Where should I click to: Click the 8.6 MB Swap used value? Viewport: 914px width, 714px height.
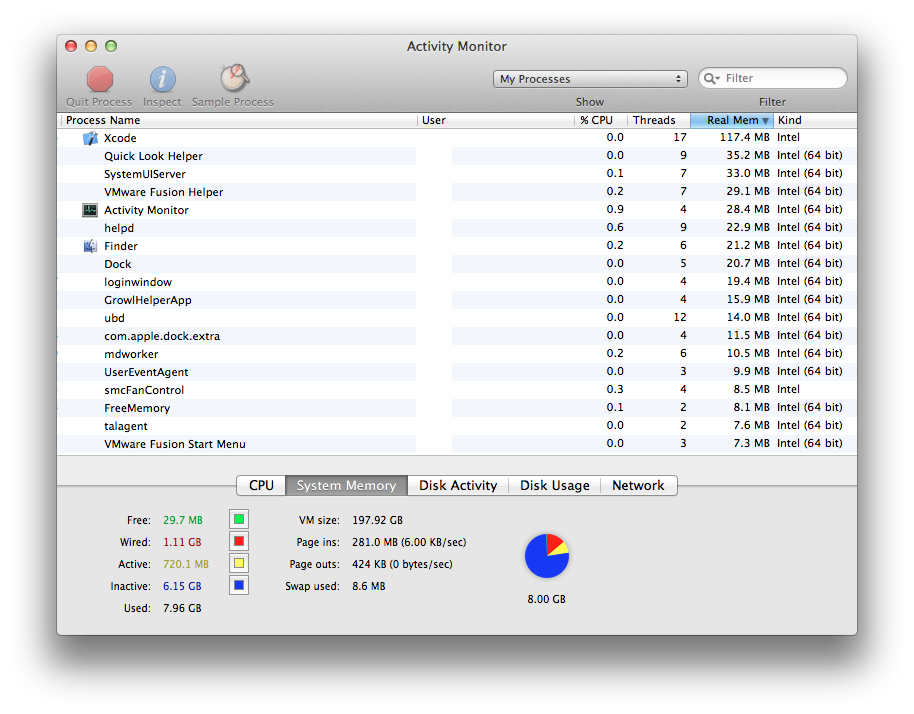[369, 586]
